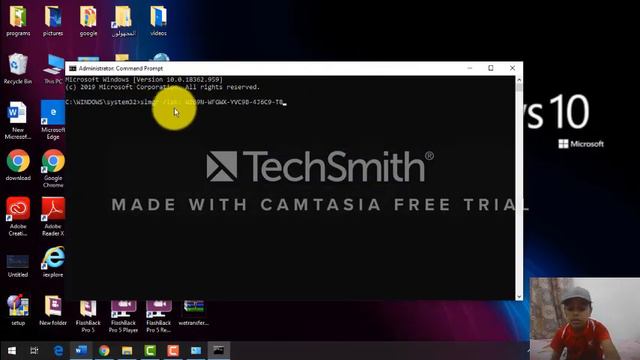
Task: Switch to green Camtasia taskbar app
Action: click(x=150, y=351)
